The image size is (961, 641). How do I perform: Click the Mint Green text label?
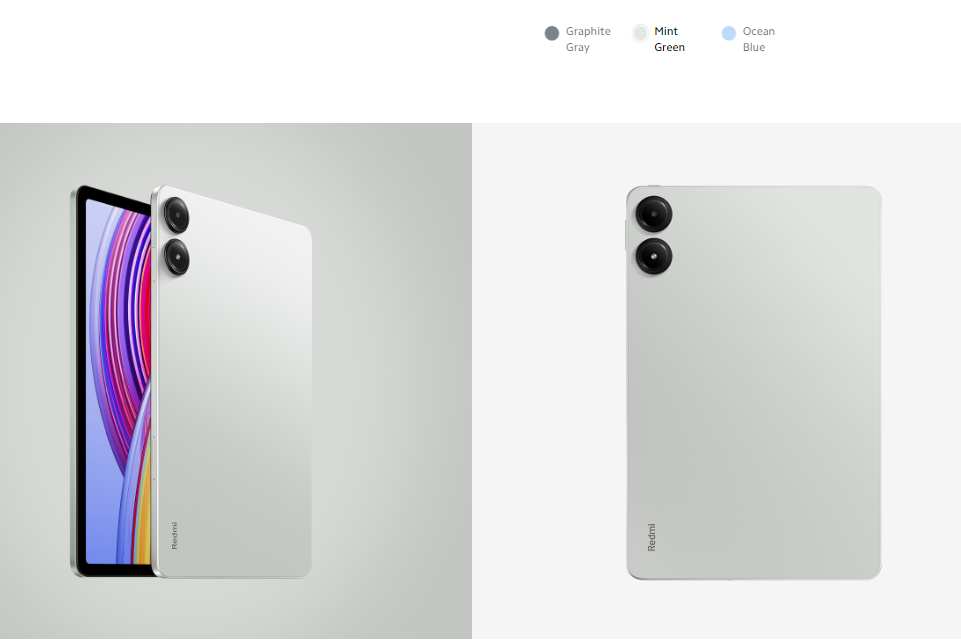point(669,39)
